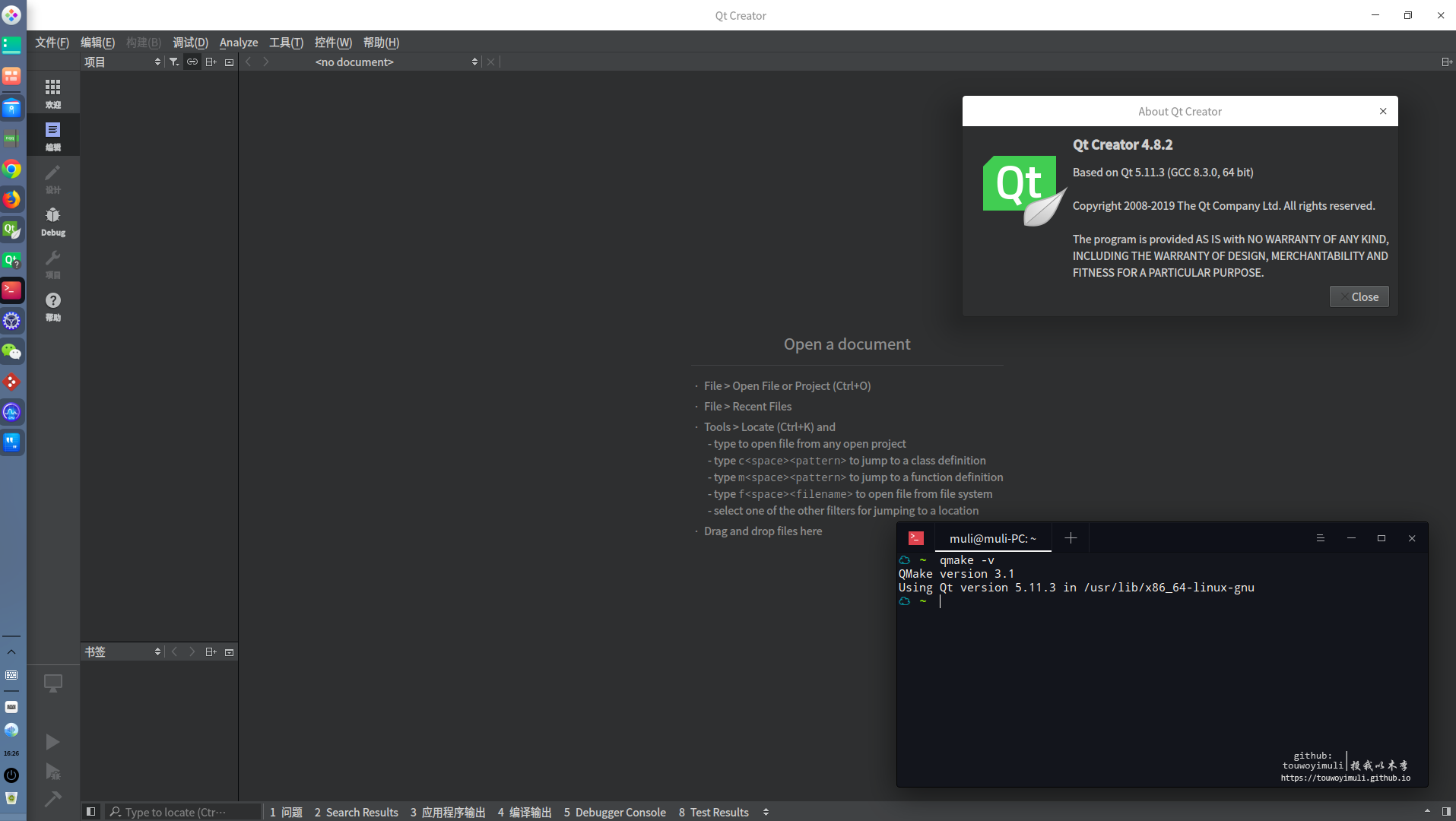Open the 2 Search Results pane
This screenshot has height=821, width=1456.
tap(356, 812)
